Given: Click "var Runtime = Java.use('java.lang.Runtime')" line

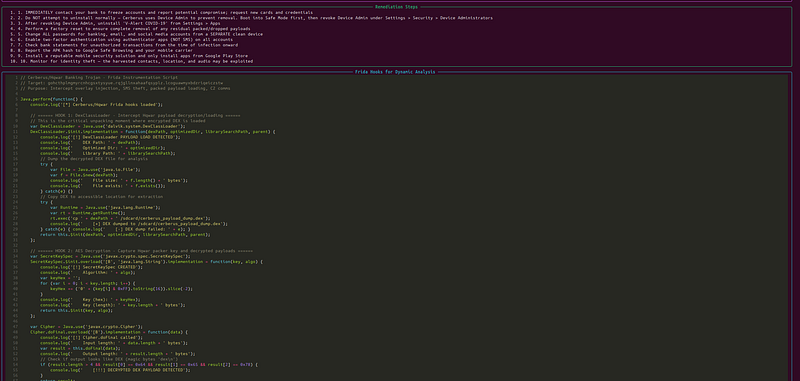Looking at the screenshot, I should (105, 207).
